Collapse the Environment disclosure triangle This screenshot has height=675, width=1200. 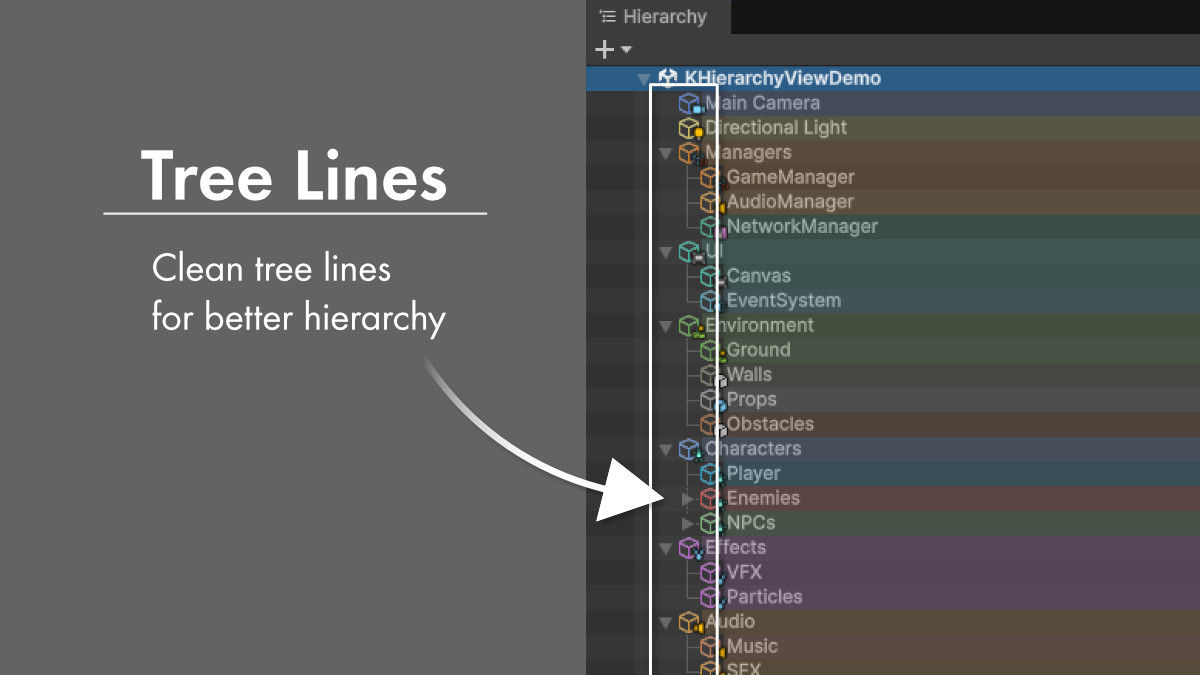coord(665,325)
